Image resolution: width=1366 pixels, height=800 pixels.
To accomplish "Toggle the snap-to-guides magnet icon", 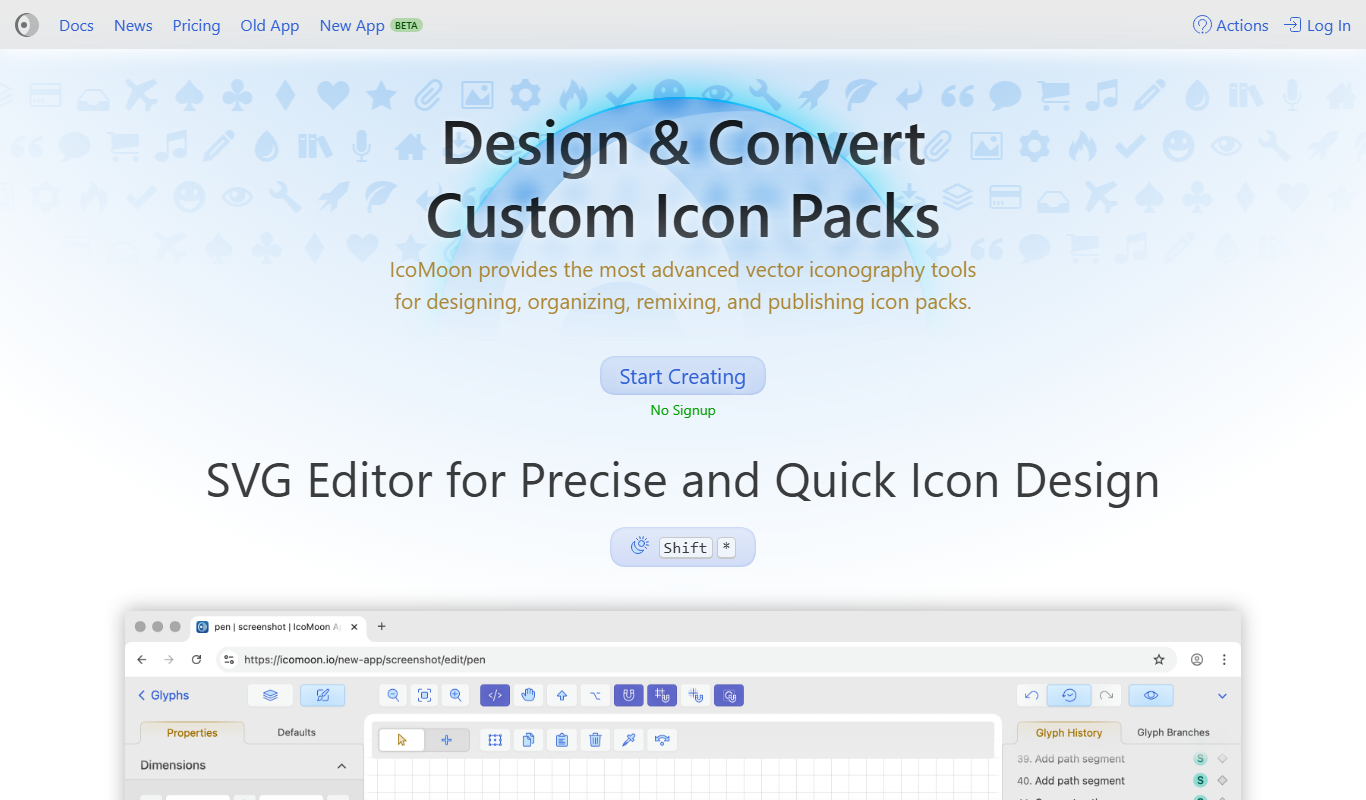I will (x=696, y=695).
